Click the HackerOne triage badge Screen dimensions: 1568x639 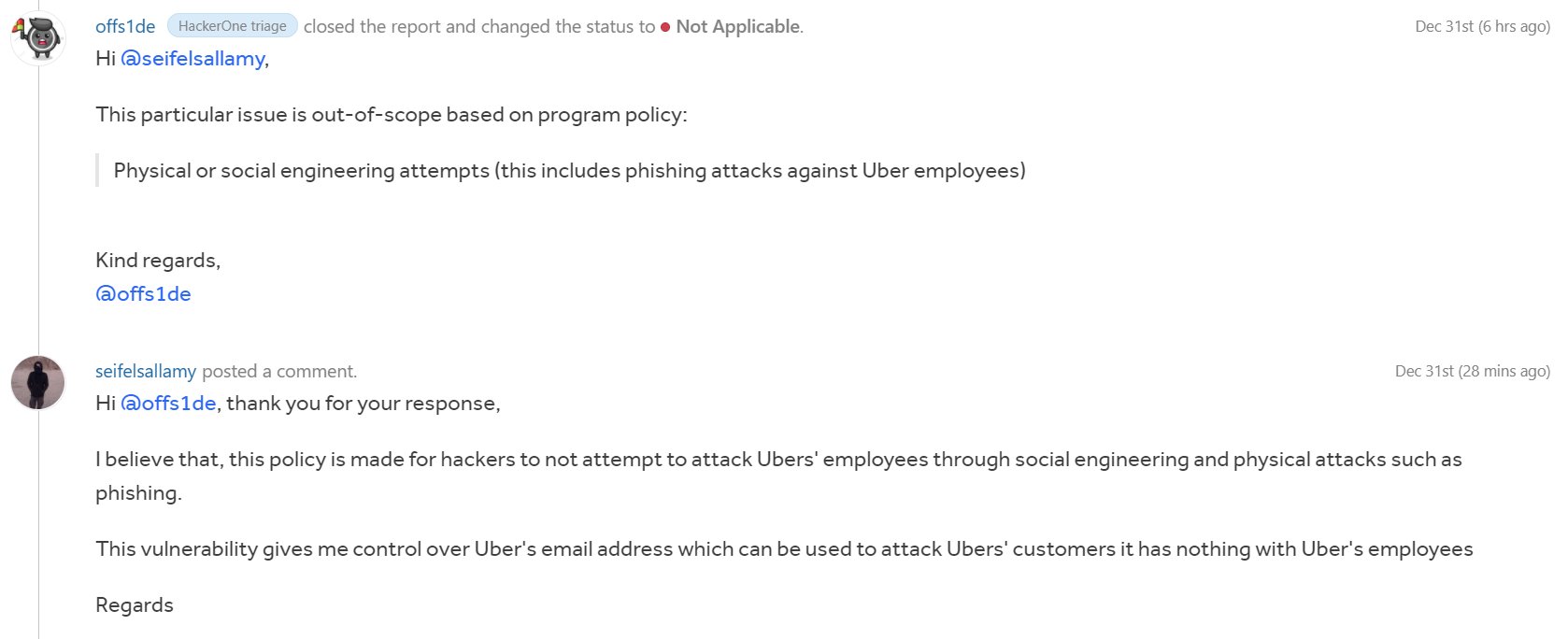click(x=233, y=26)
